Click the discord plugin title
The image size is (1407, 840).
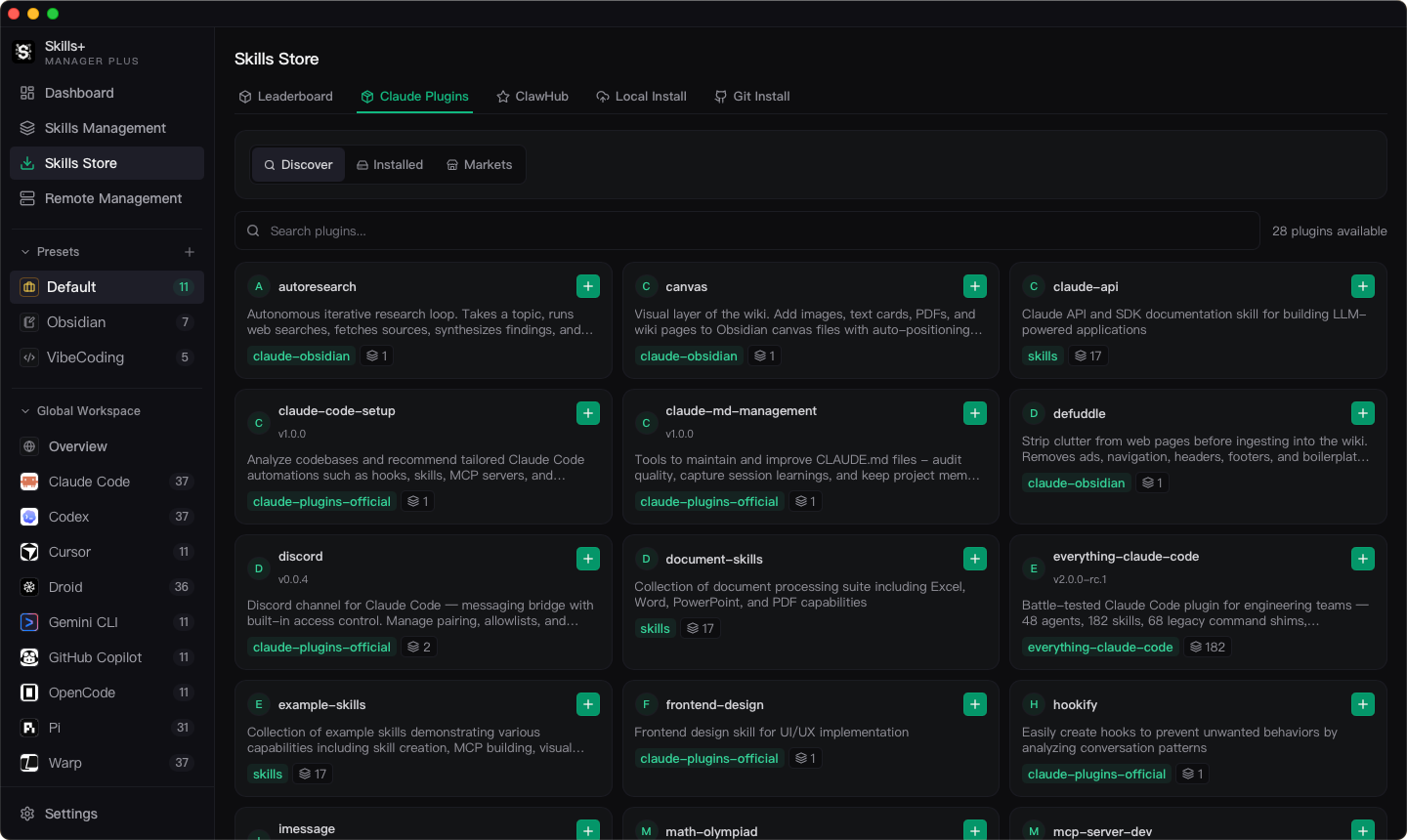pyautogui.click(x=301, y=557)
